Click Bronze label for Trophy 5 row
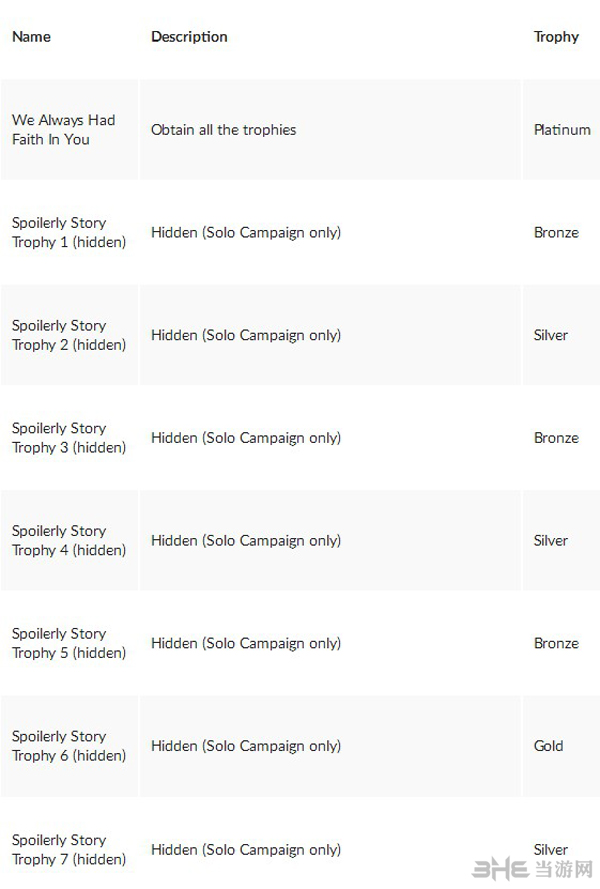 [556, 643]
